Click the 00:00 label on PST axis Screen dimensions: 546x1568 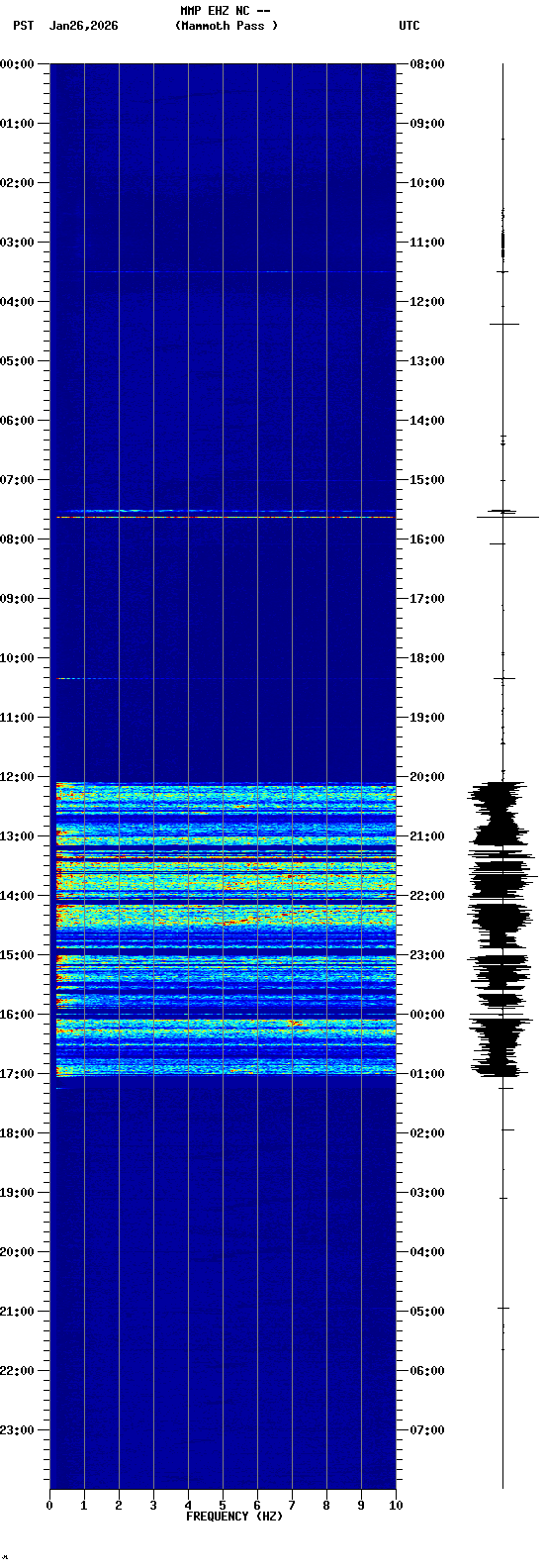(x=17, y=64)
